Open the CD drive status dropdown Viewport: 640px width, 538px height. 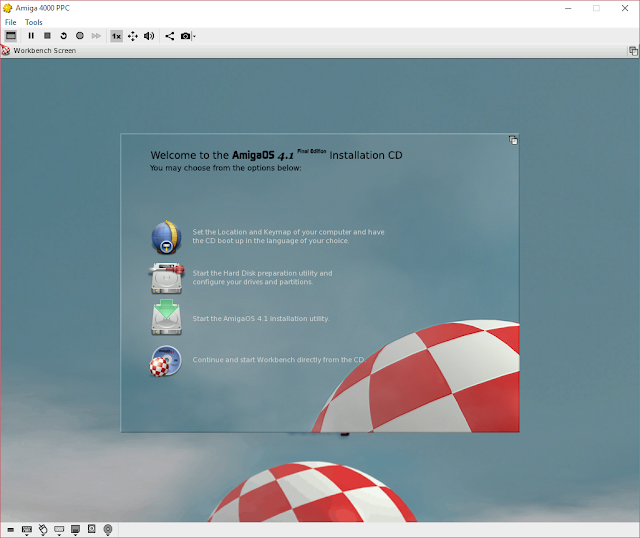[x=108, y=530]
